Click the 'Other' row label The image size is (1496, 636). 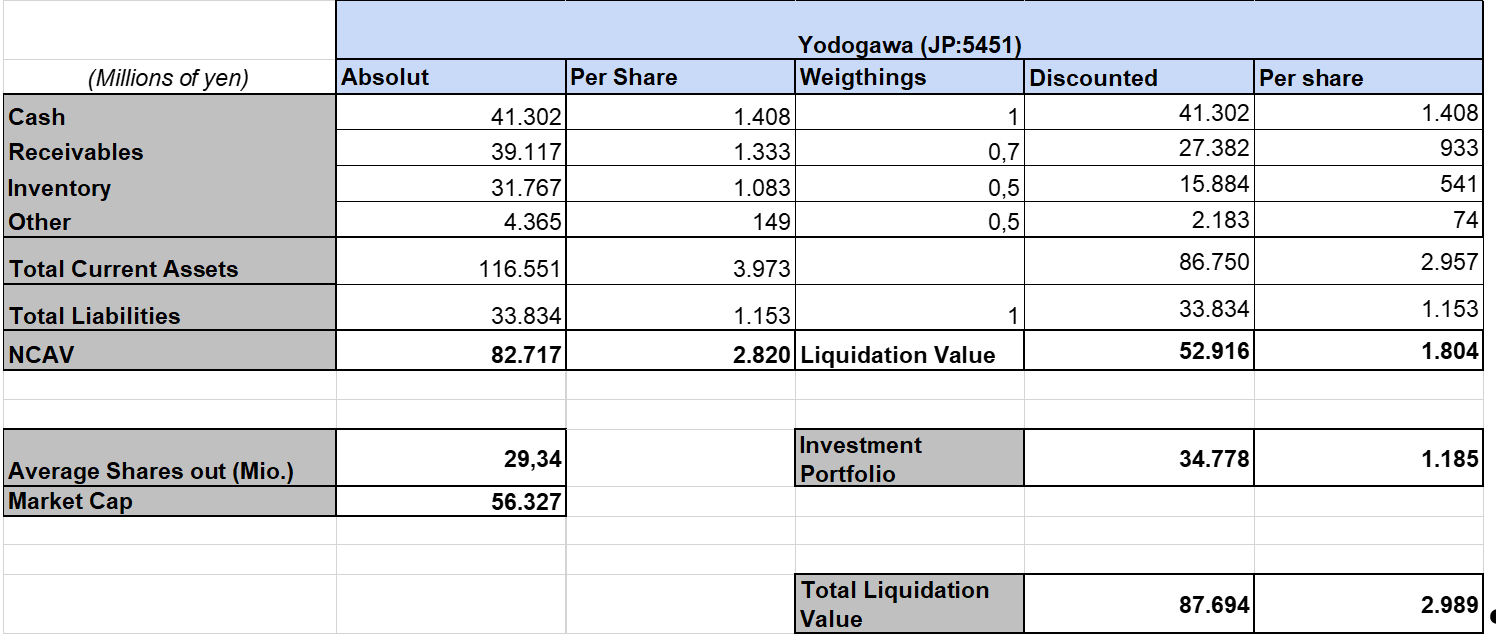pos(169,221)
